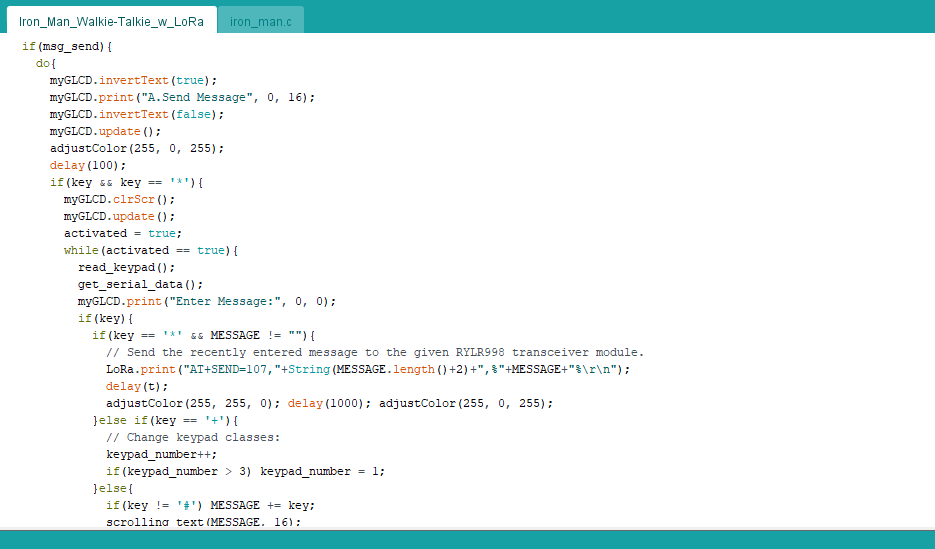Image resolution: width=935 pixels, height=549 pixels.
Task: Open the iron_man.c tab
Action: tap(260, 21)
